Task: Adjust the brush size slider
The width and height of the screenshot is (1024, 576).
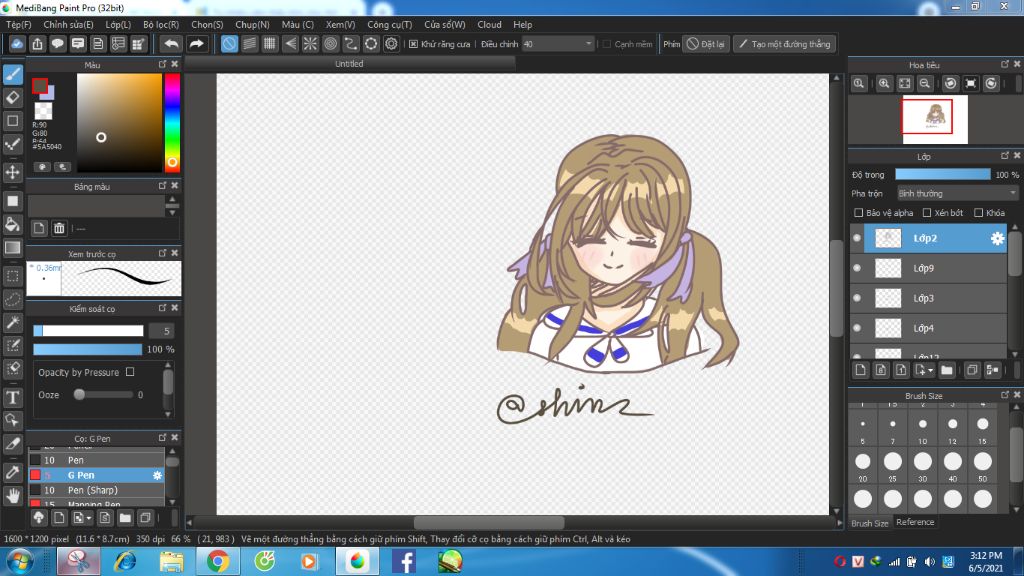Action: click(88, 331)
